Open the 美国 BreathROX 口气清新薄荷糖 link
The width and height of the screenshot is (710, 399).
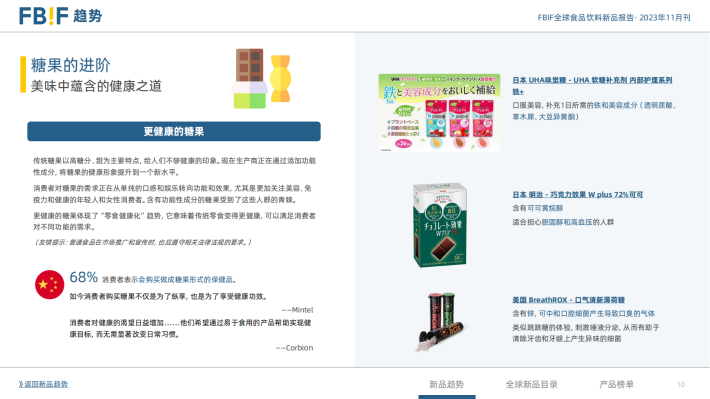[x=568, y=300]
